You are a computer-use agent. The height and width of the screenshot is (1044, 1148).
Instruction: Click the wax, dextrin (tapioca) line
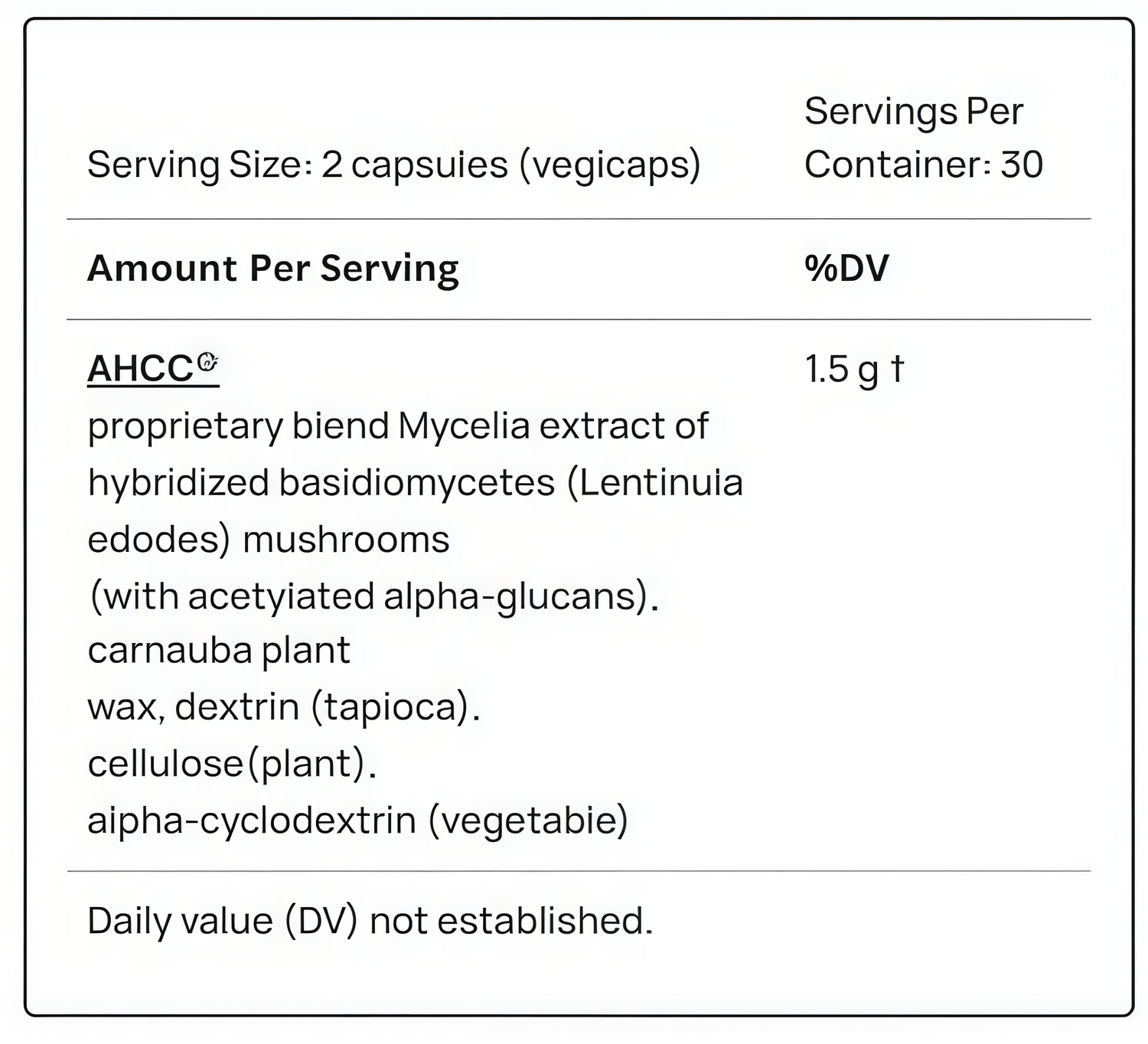pos(284,706)
